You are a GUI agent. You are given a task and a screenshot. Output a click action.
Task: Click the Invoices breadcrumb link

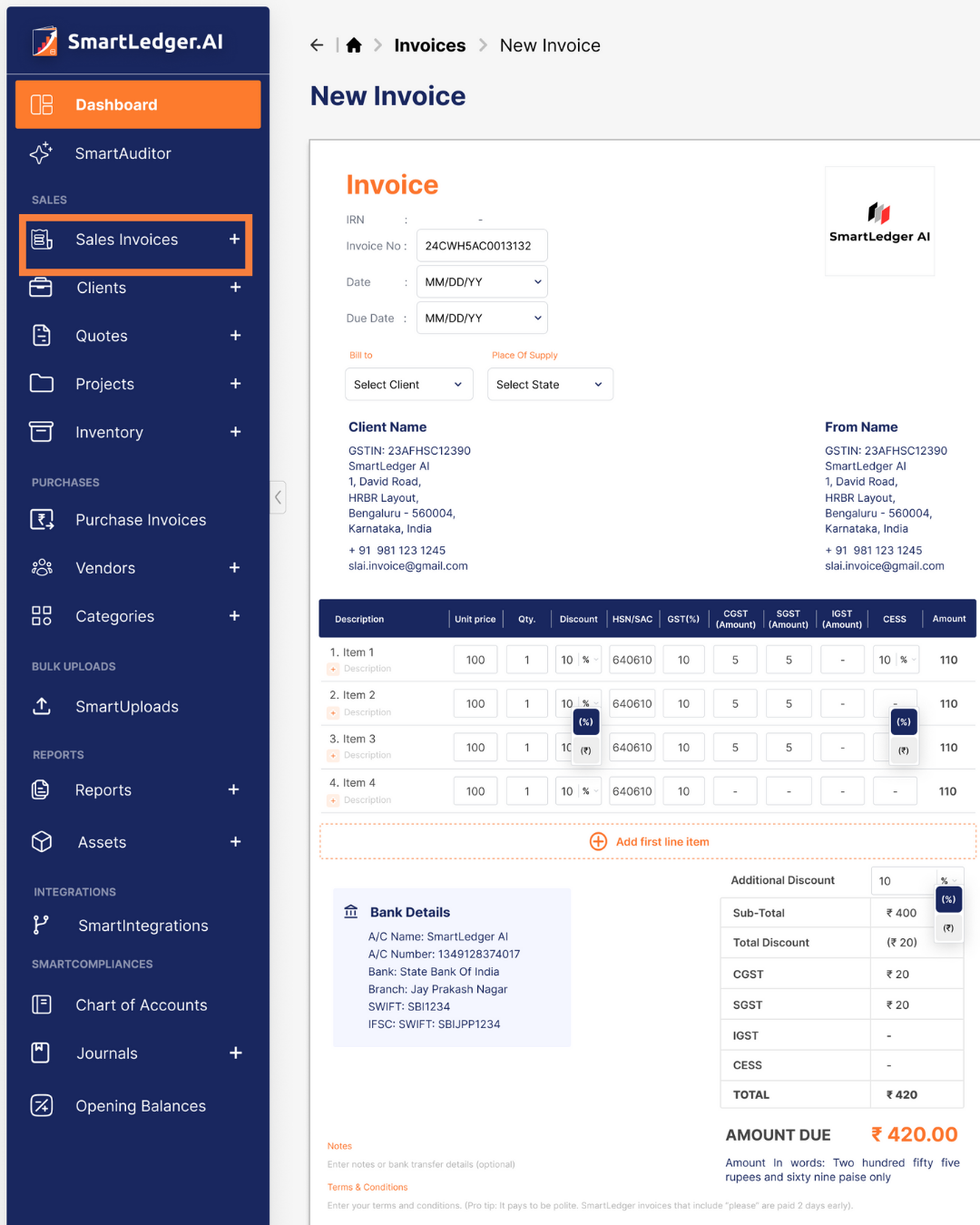429,45
